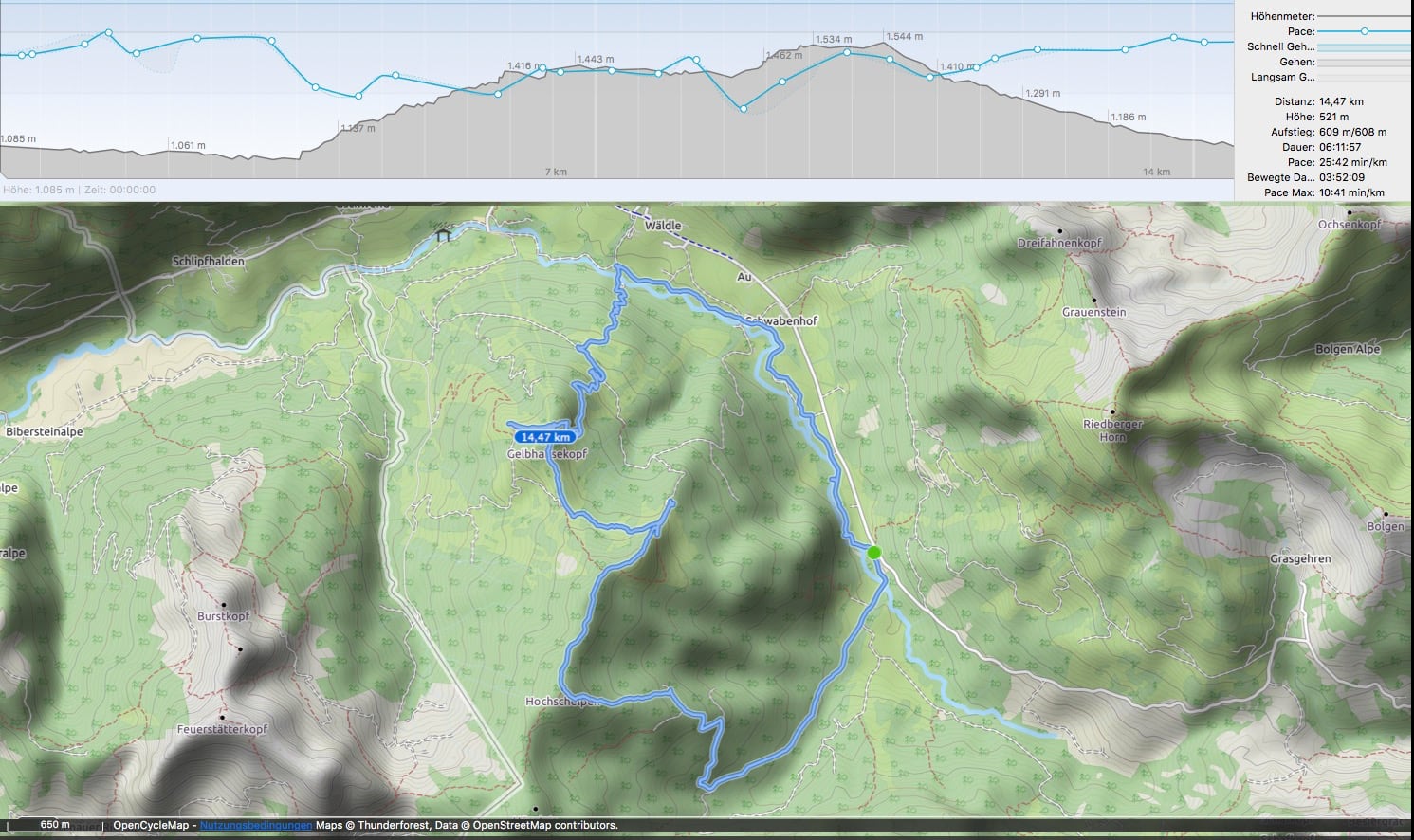
Task: Click the summit dot above Dreifahnenkopf label
Action: [1059, 231]
